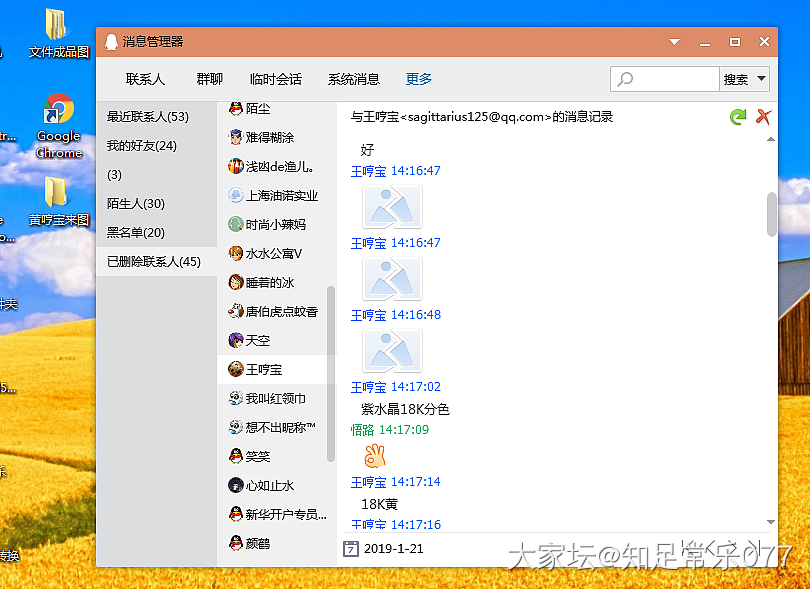Open the calendar date picker icon
Image resolution: width=810 pixels, height=589 pixels.
click(350, 548)
